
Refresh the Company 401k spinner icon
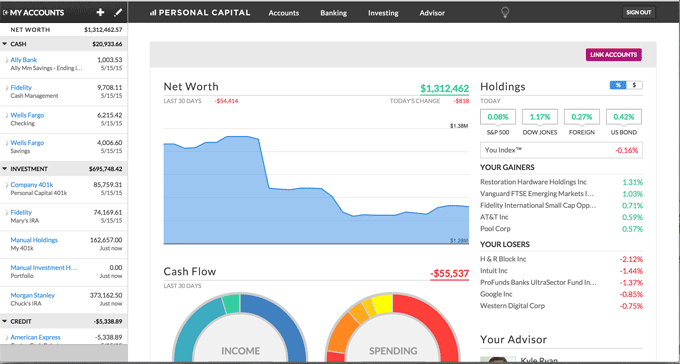point(7,185)
